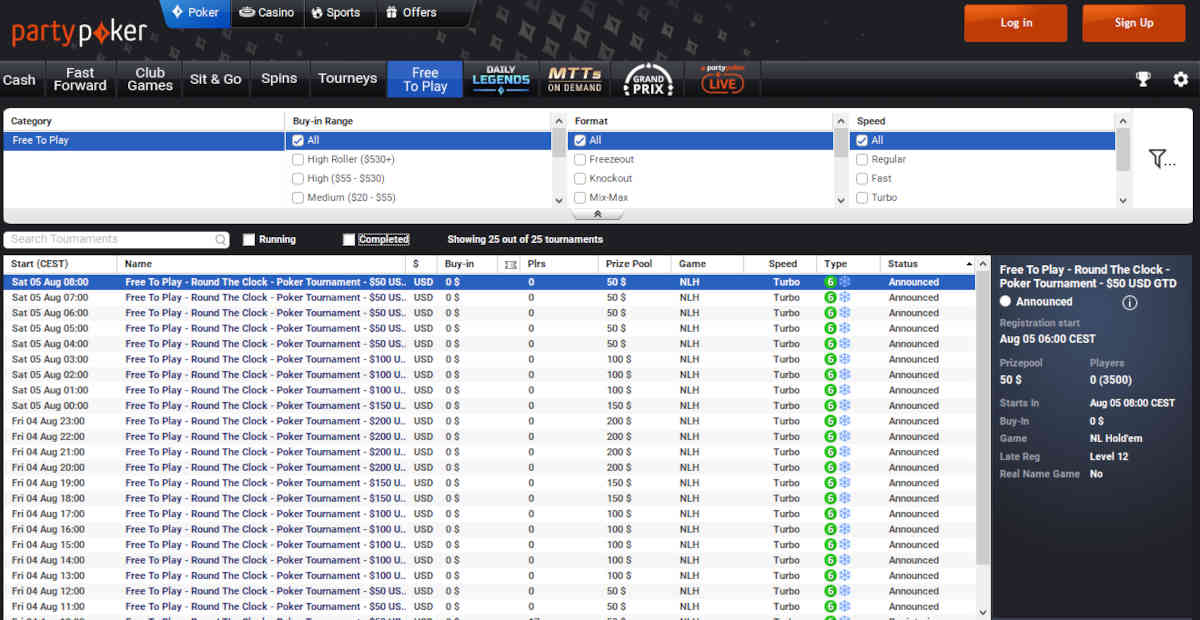Open MTTs On Demand lobby

click(575, 79)
